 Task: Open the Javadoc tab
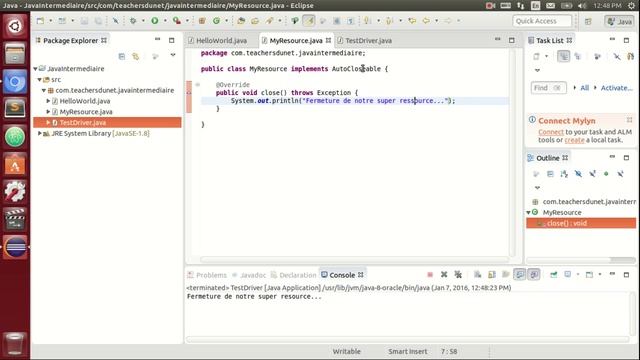(253, 275)
